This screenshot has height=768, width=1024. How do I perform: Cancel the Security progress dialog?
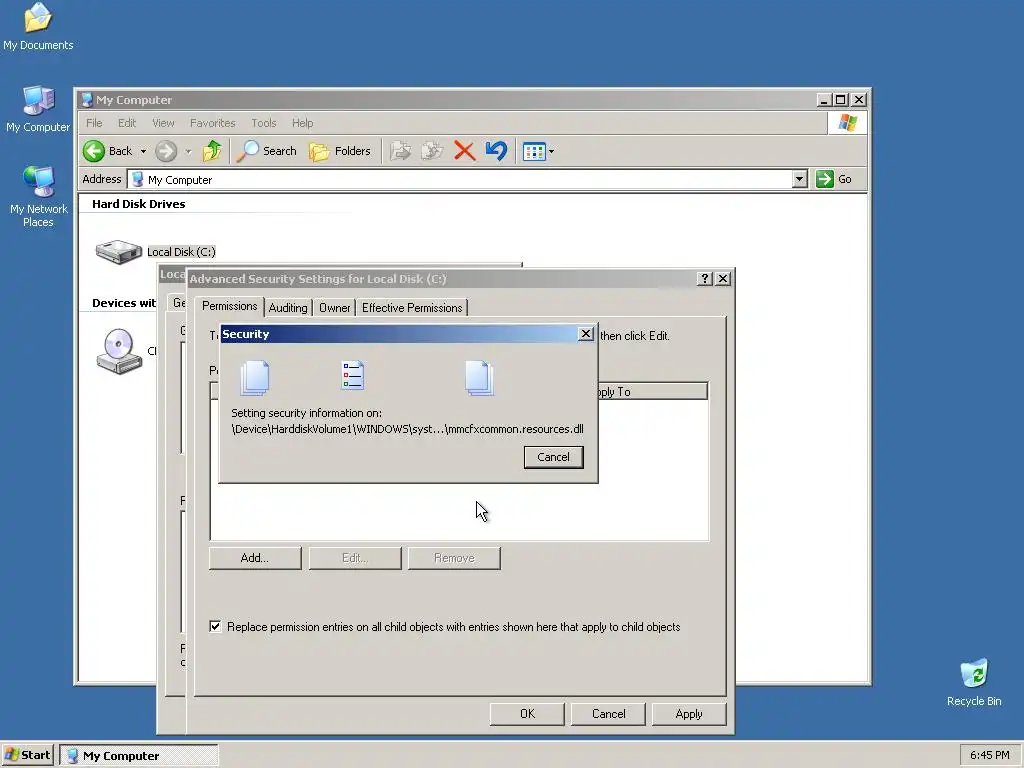(553, 457)
